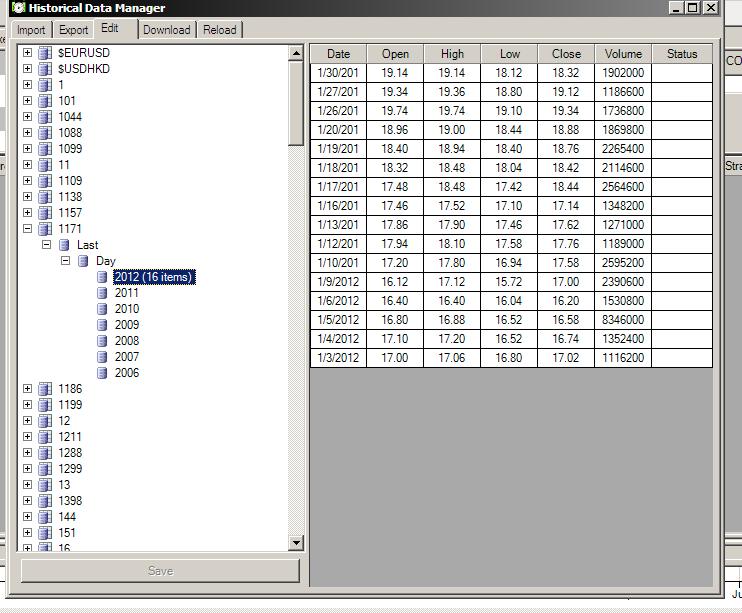Viewport: 742px width, 613px height.
Task: Click Historical Data Manager title bar icon
Action: point(18,8)
